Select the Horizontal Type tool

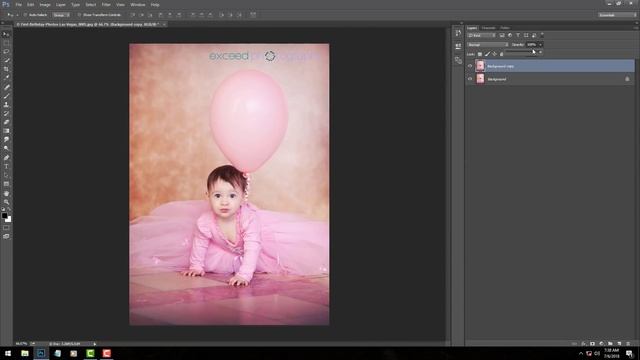tap(6, 167)
